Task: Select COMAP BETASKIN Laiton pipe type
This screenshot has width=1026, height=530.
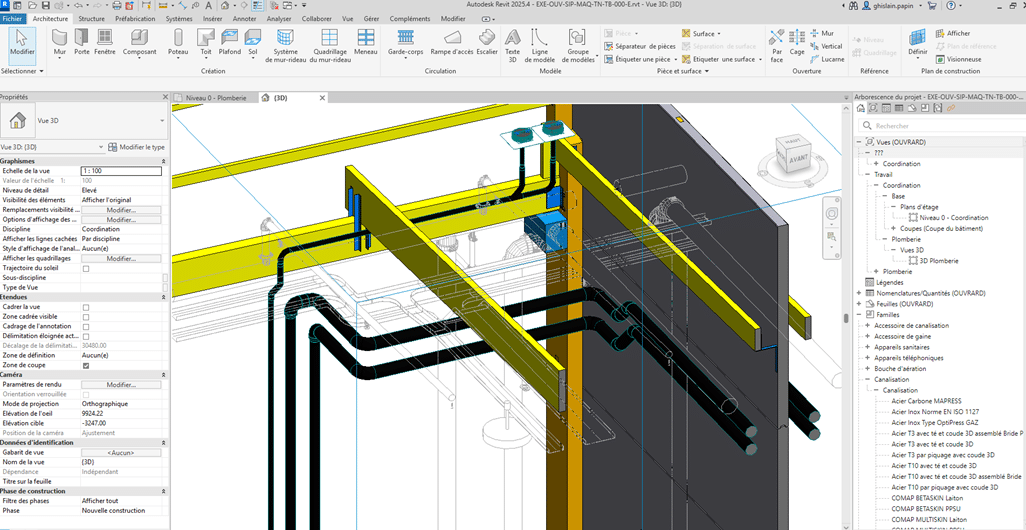Action: coord(927,498)
